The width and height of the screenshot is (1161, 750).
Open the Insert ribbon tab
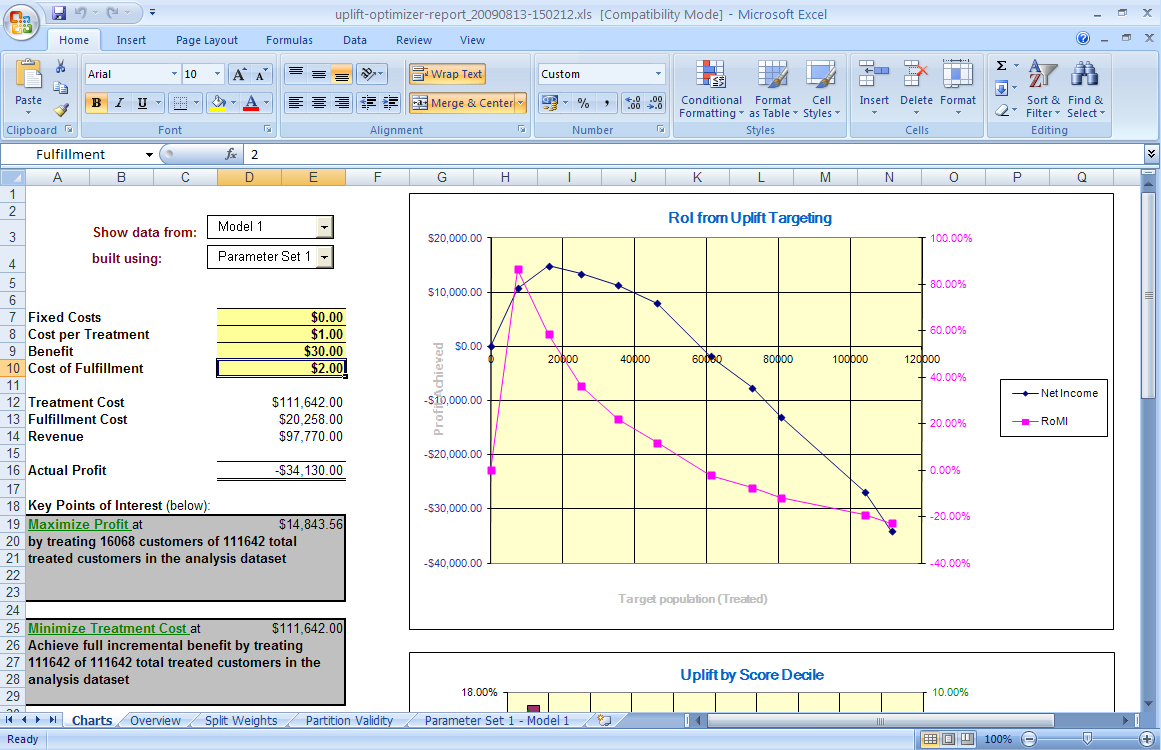pos(131,40)
